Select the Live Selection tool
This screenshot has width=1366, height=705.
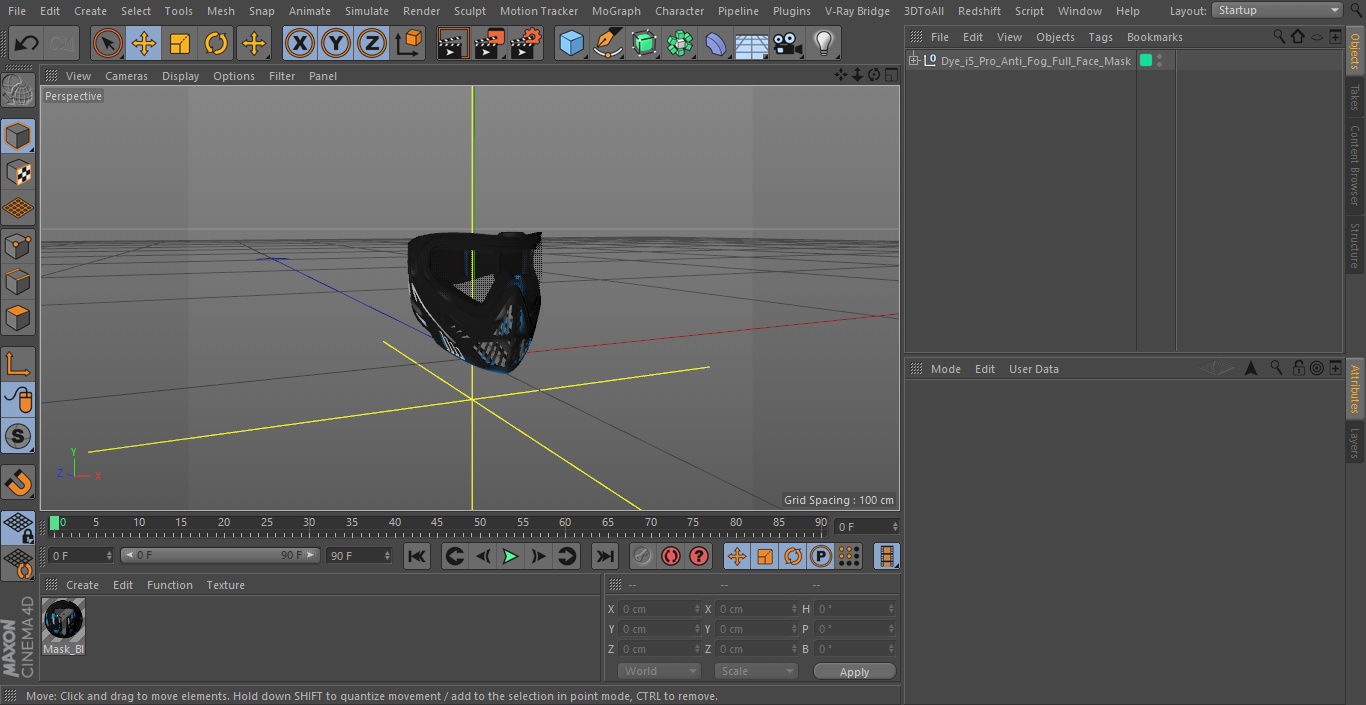pyautogui.click(x=108, y=43)
